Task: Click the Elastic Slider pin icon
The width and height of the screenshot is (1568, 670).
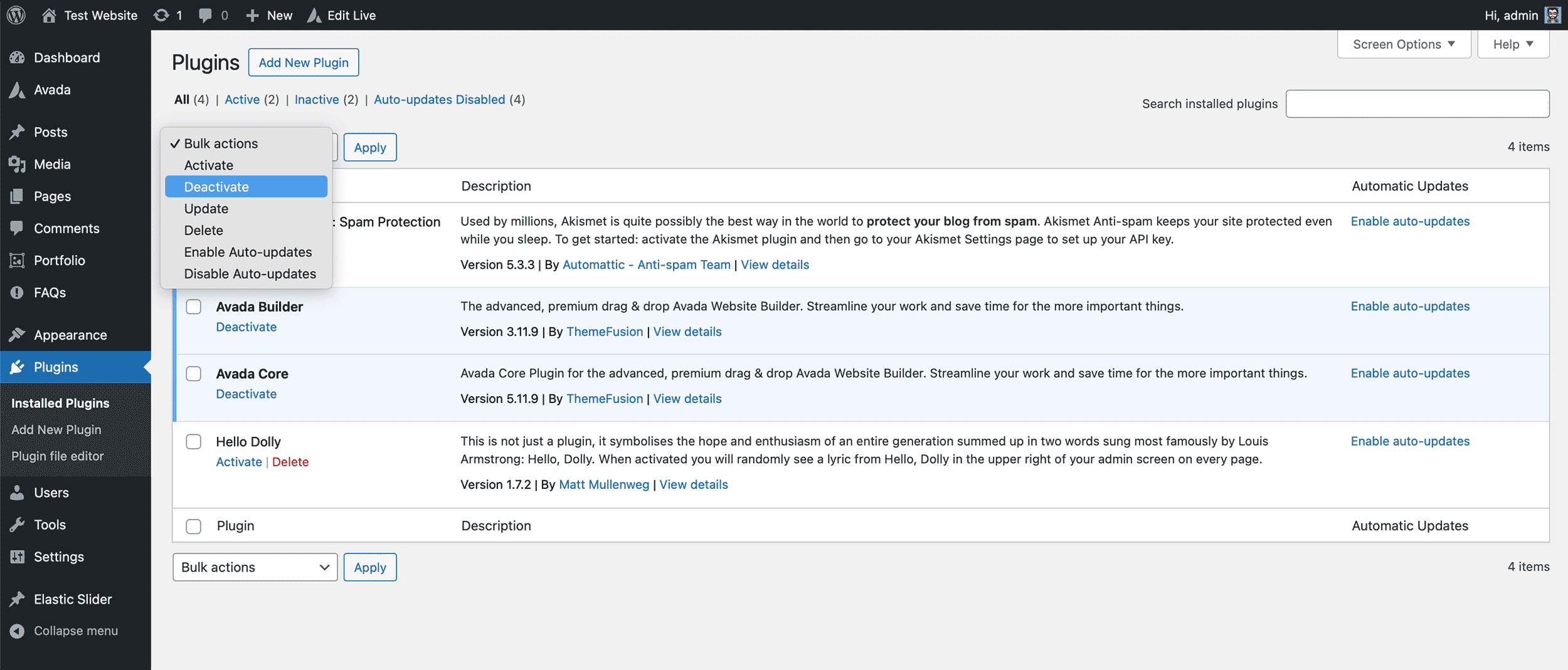Action: point(17,599)
